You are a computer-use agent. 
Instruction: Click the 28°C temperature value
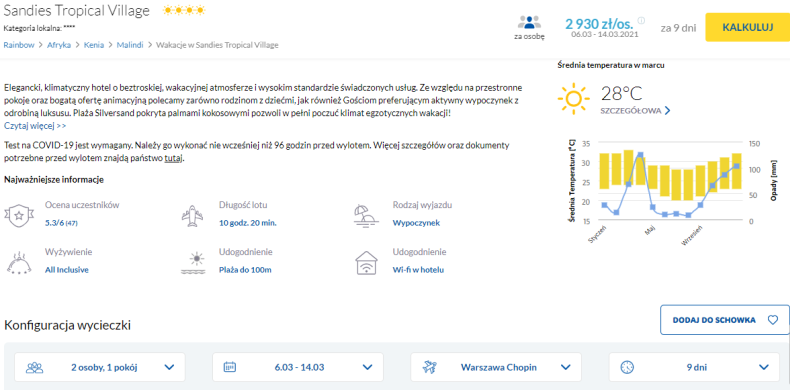(622, 94)
